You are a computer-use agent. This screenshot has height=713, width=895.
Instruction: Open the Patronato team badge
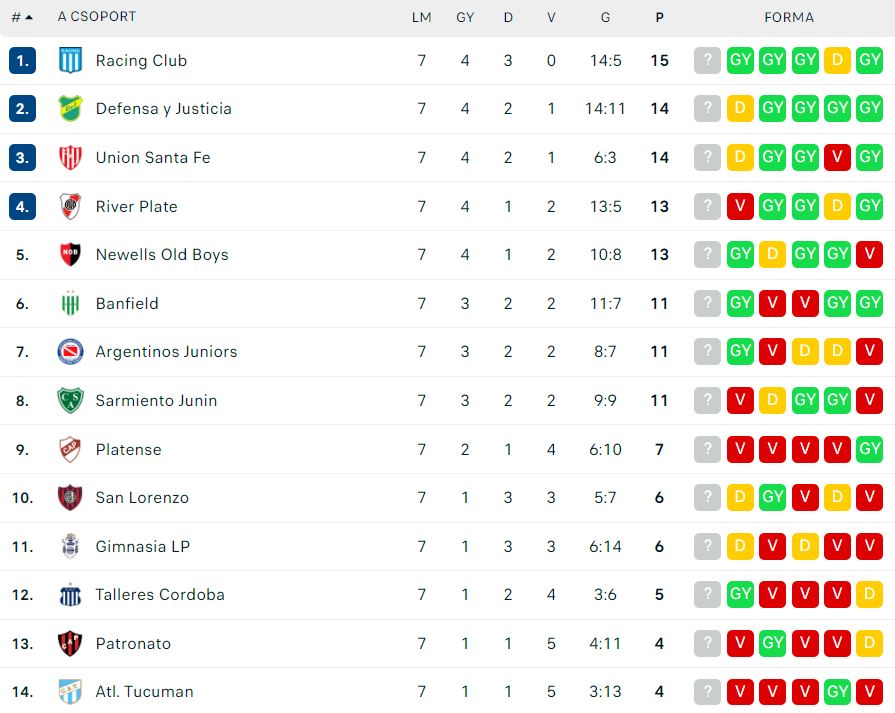[x=70, y=643]
